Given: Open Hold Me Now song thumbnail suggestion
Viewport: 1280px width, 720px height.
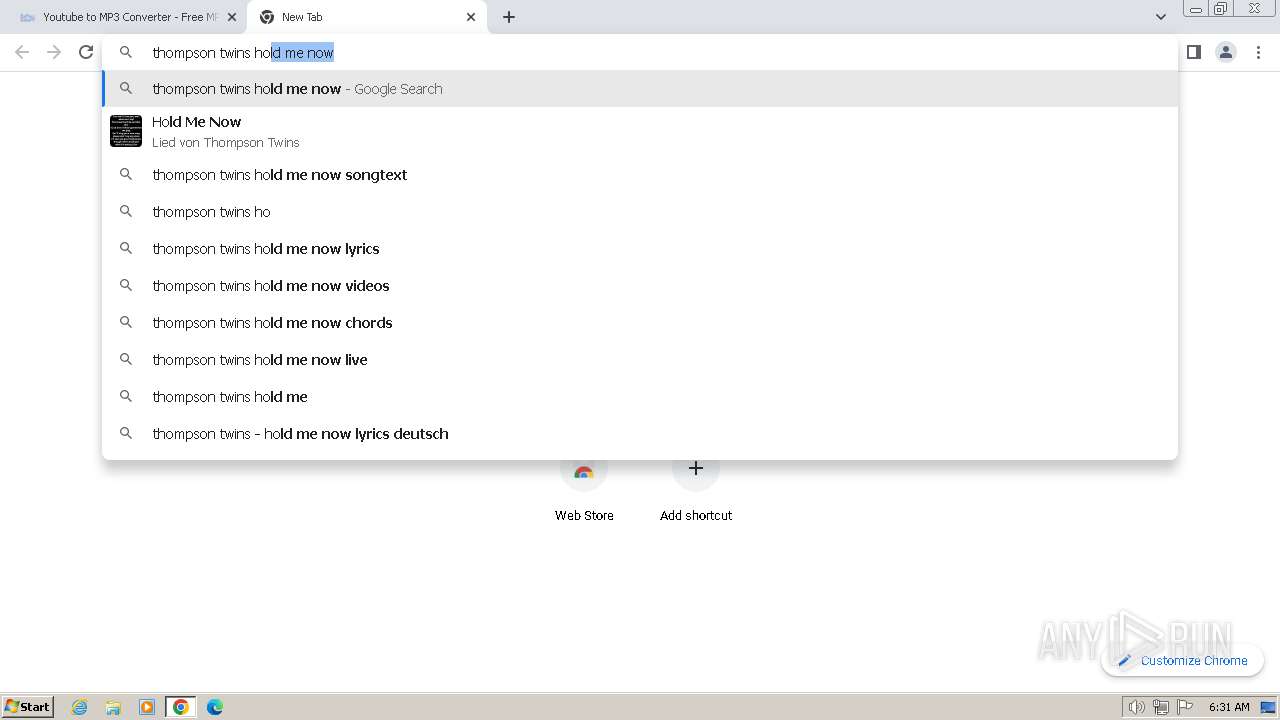Looking at the screenshot, I should [x=126, y=131].
